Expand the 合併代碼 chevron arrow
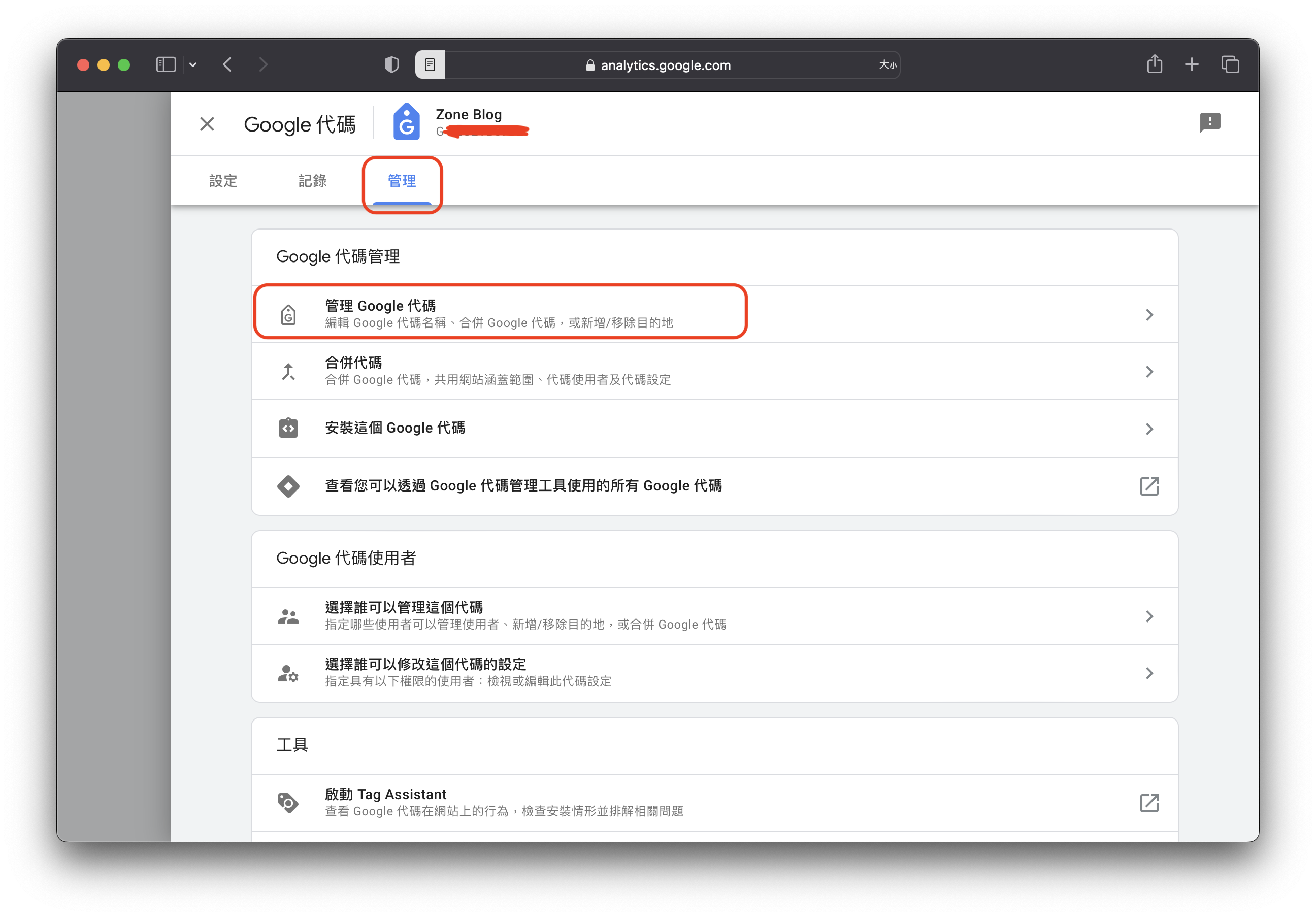The width and height of the screenshot is (1316, 917). pyautogui.click(x=1148, y=371)
